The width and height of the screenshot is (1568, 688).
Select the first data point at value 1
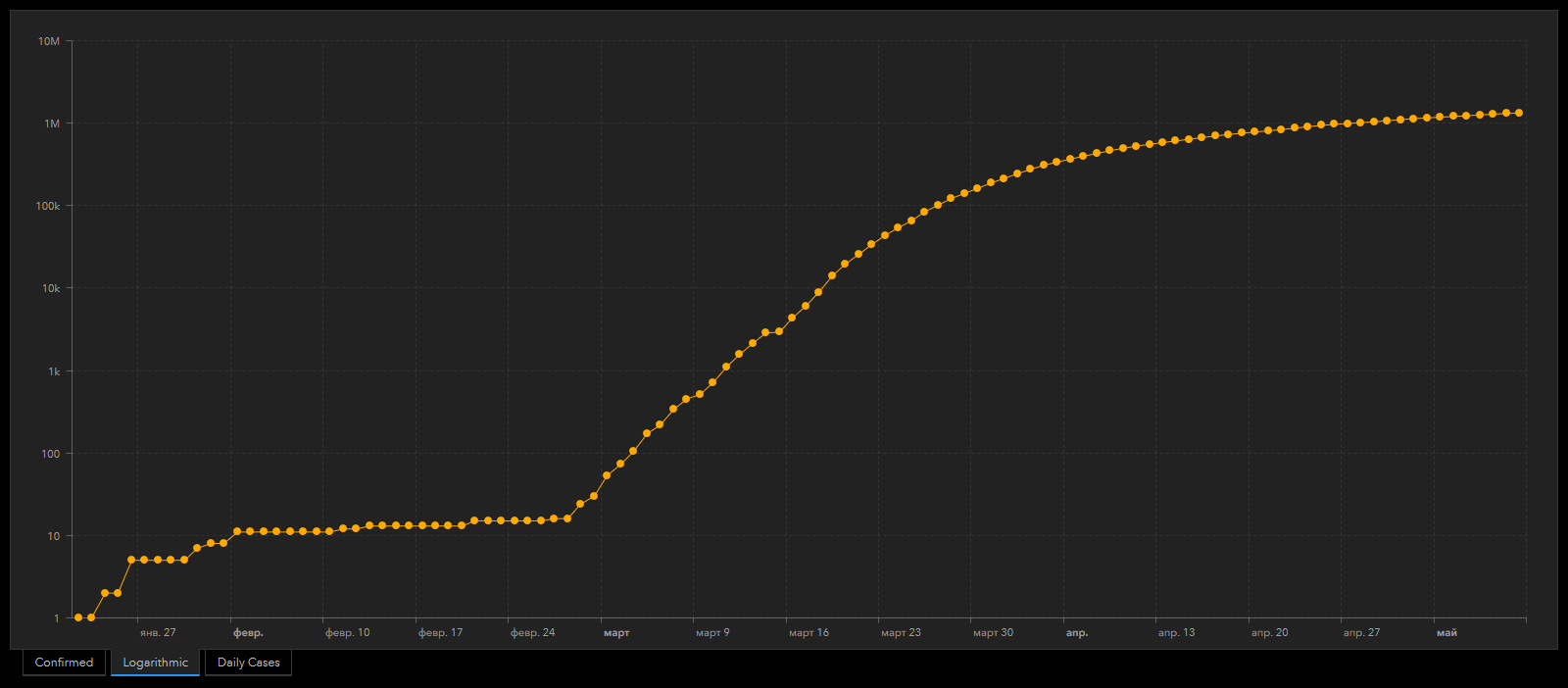78,617
